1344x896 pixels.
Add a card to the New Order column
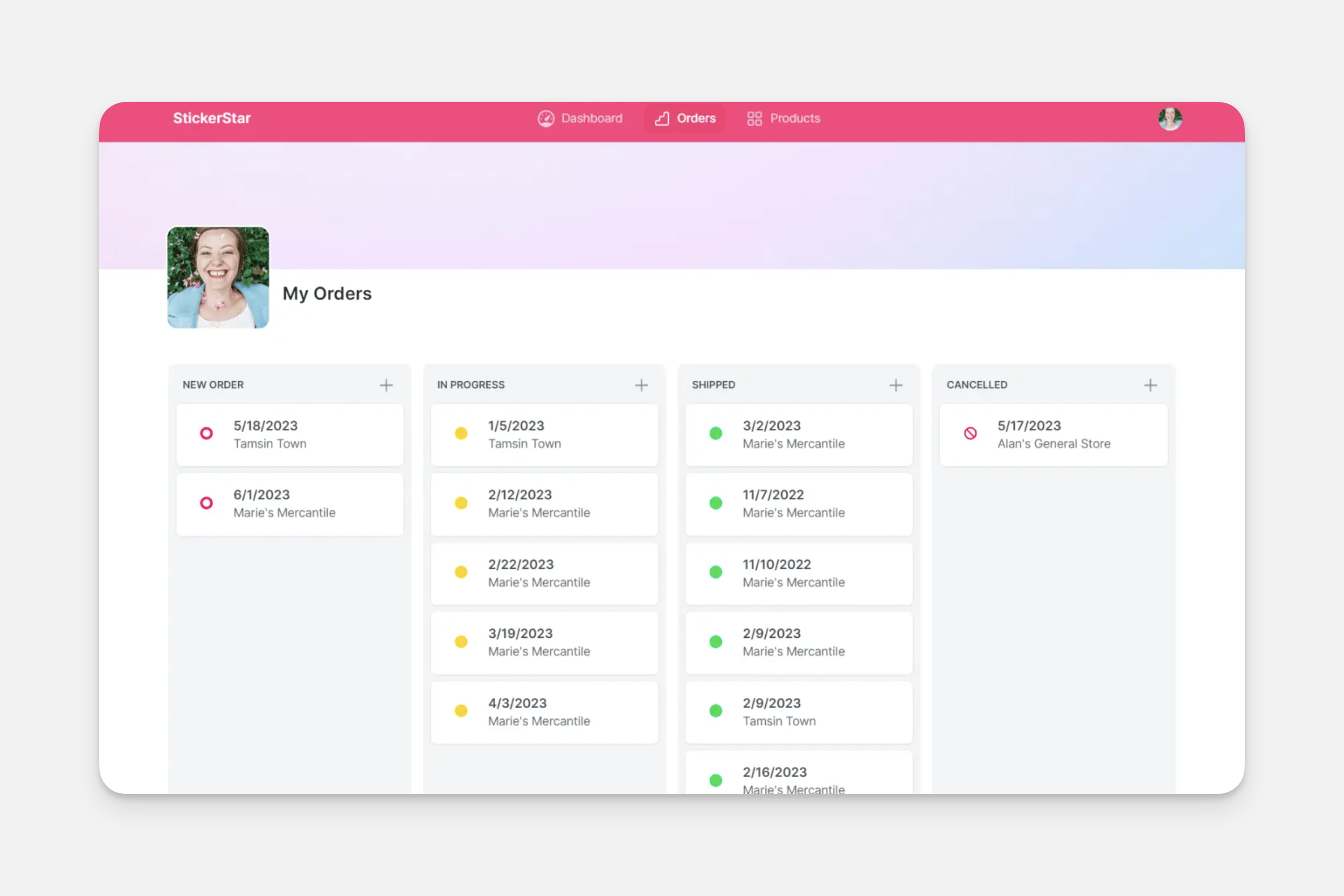(x=386, y=385)
